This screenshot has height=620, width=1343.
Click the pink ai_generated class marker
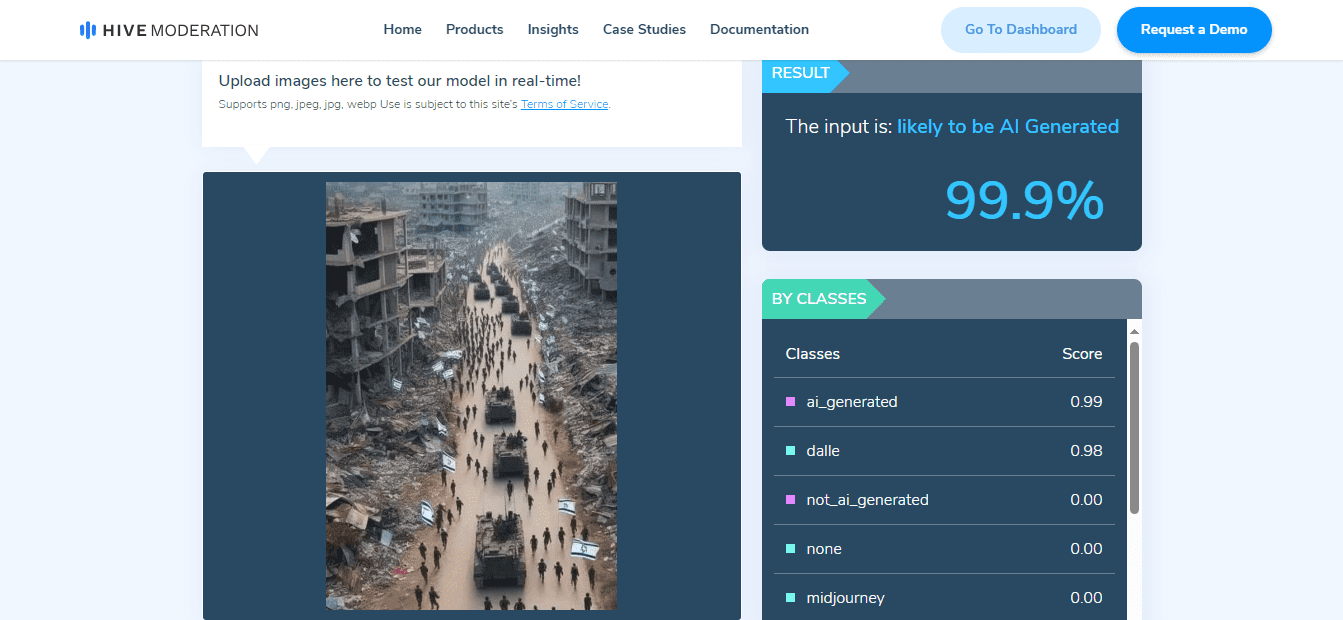791,402
